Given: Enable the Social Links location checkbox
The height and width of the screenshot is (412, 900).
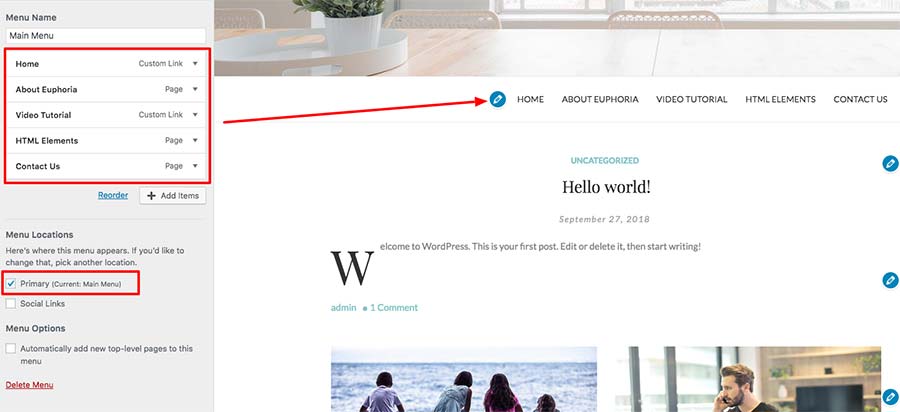Looking at the screenshot, I should point(11,304).
